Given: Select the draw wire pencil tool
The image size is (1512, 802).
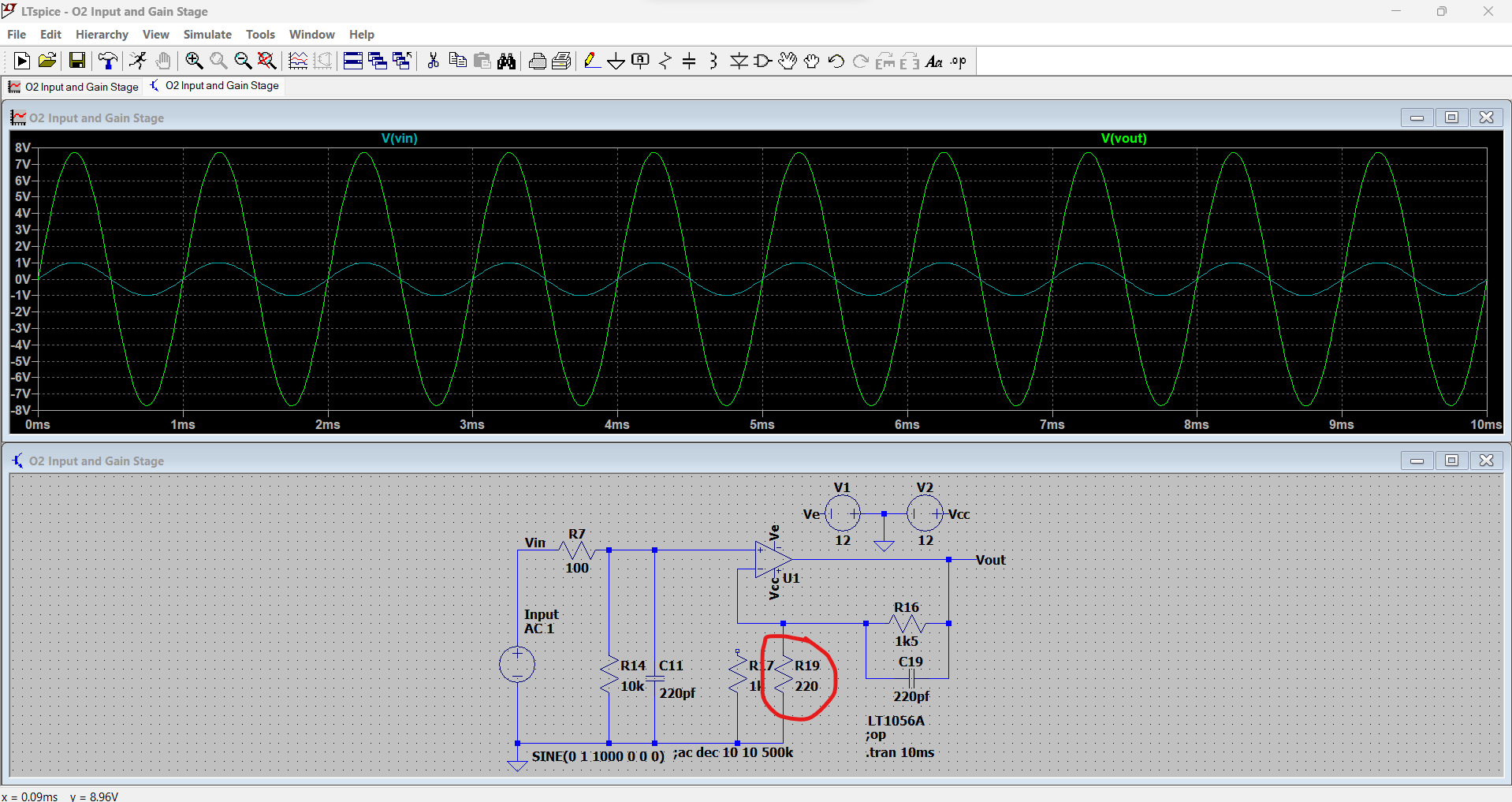Looking at the screenshot, I should coord(592,61).
